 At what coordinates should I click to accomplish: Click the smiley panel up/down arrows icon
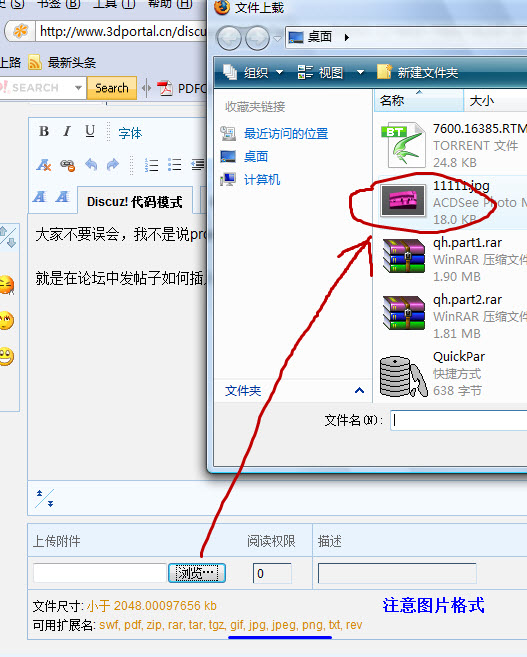[8, 237]
